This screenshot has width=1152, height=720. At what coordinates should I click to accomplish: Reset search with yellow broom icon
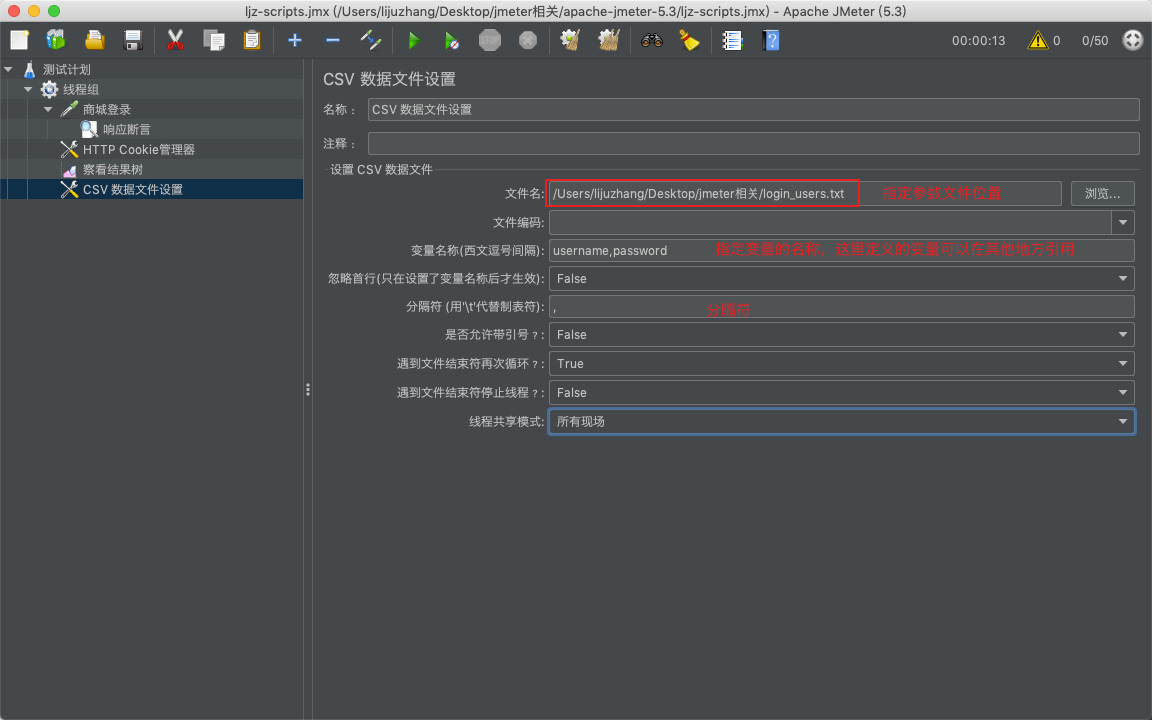[689, 40]
